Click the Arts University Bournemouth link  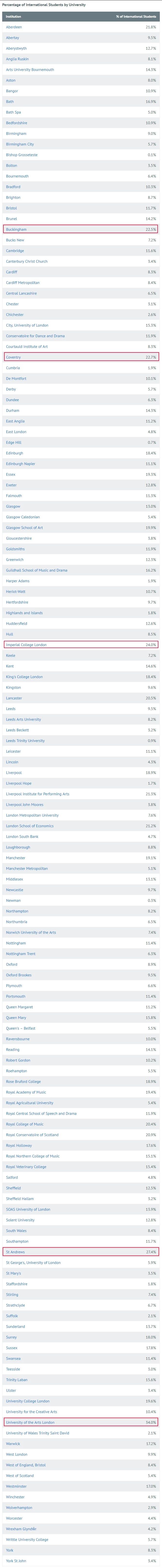tap(30, 70)
